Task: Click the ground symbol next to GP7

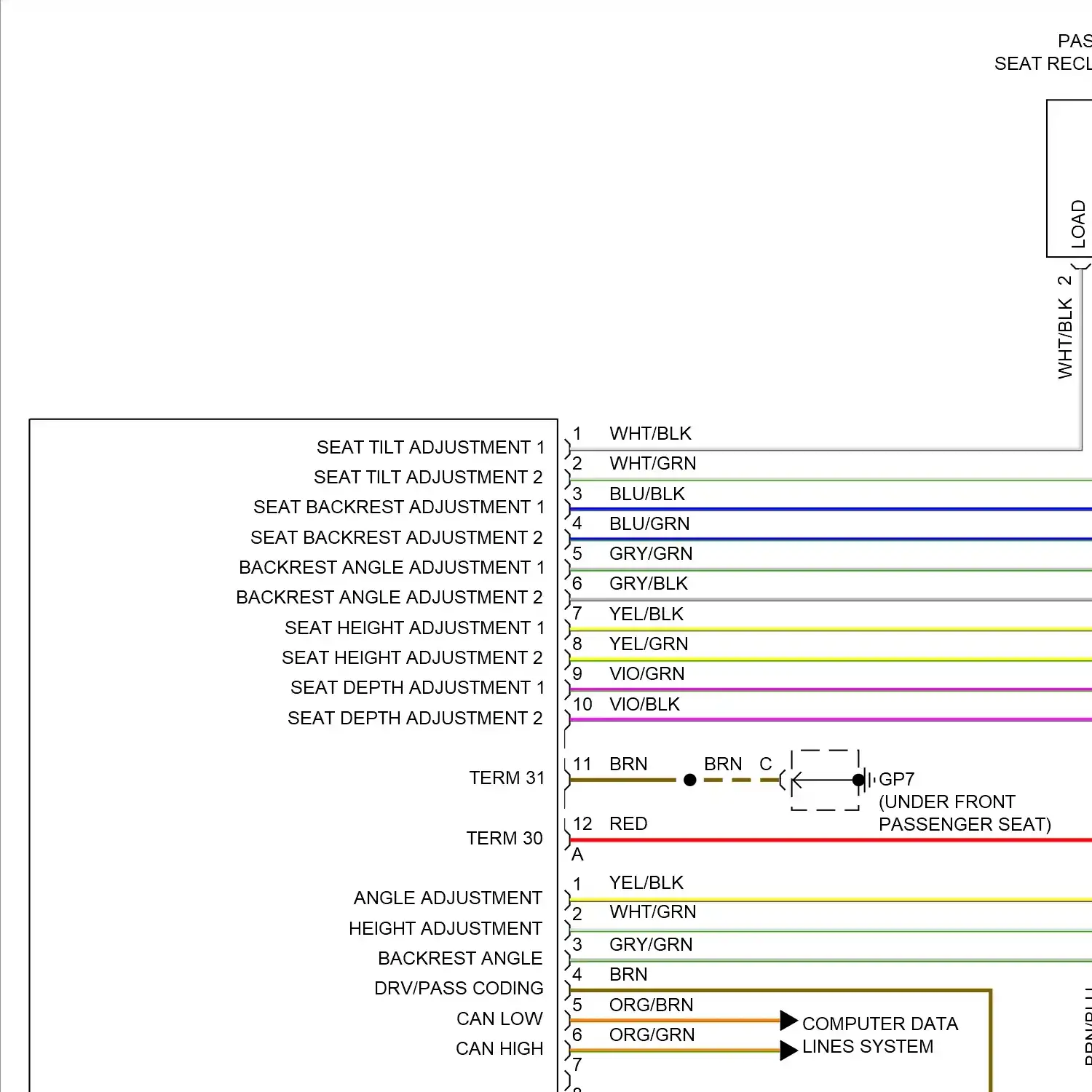Action: (869, 780)
